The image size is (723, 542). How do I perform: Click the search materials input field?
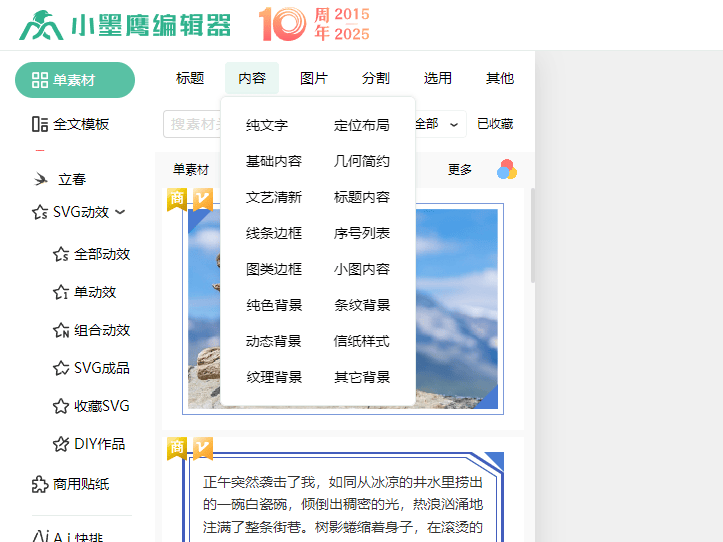195,124
